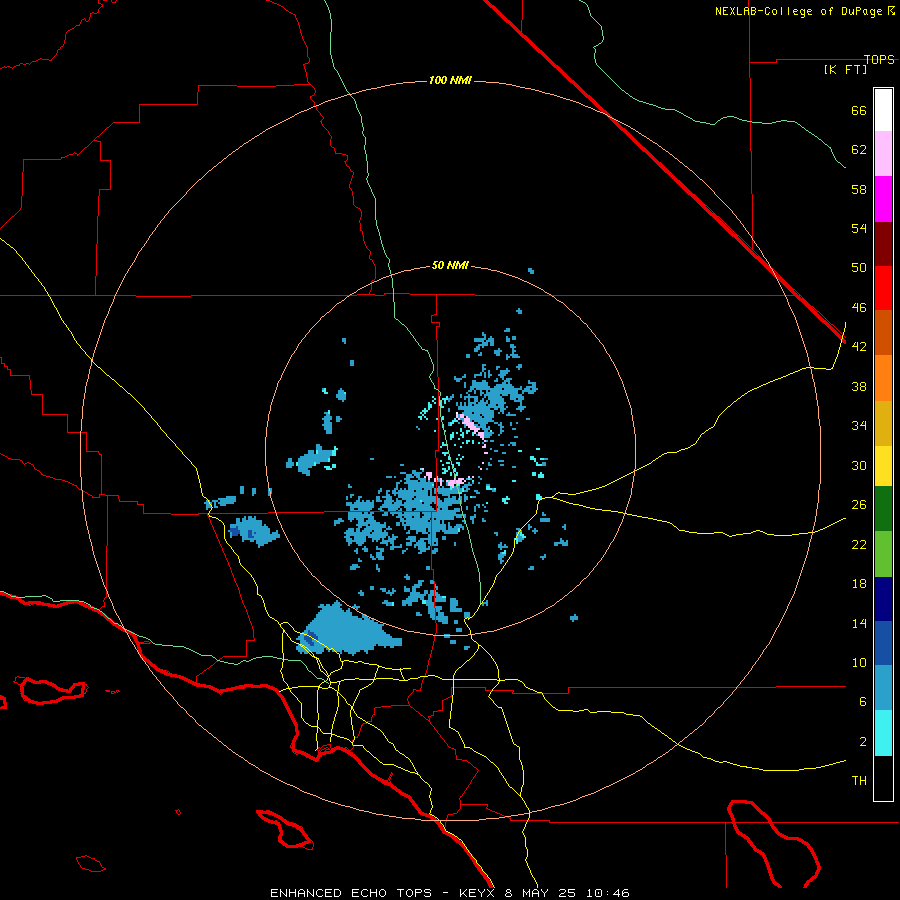Click the light blue swatch near 6
This screenshot has height=900, width=900.
click(x=883, y=688)
